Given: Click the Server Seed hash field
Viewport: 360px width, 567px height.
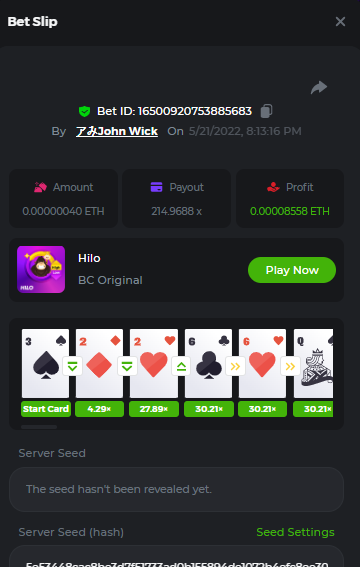Looking at the screenshot, I should point(176,556).
